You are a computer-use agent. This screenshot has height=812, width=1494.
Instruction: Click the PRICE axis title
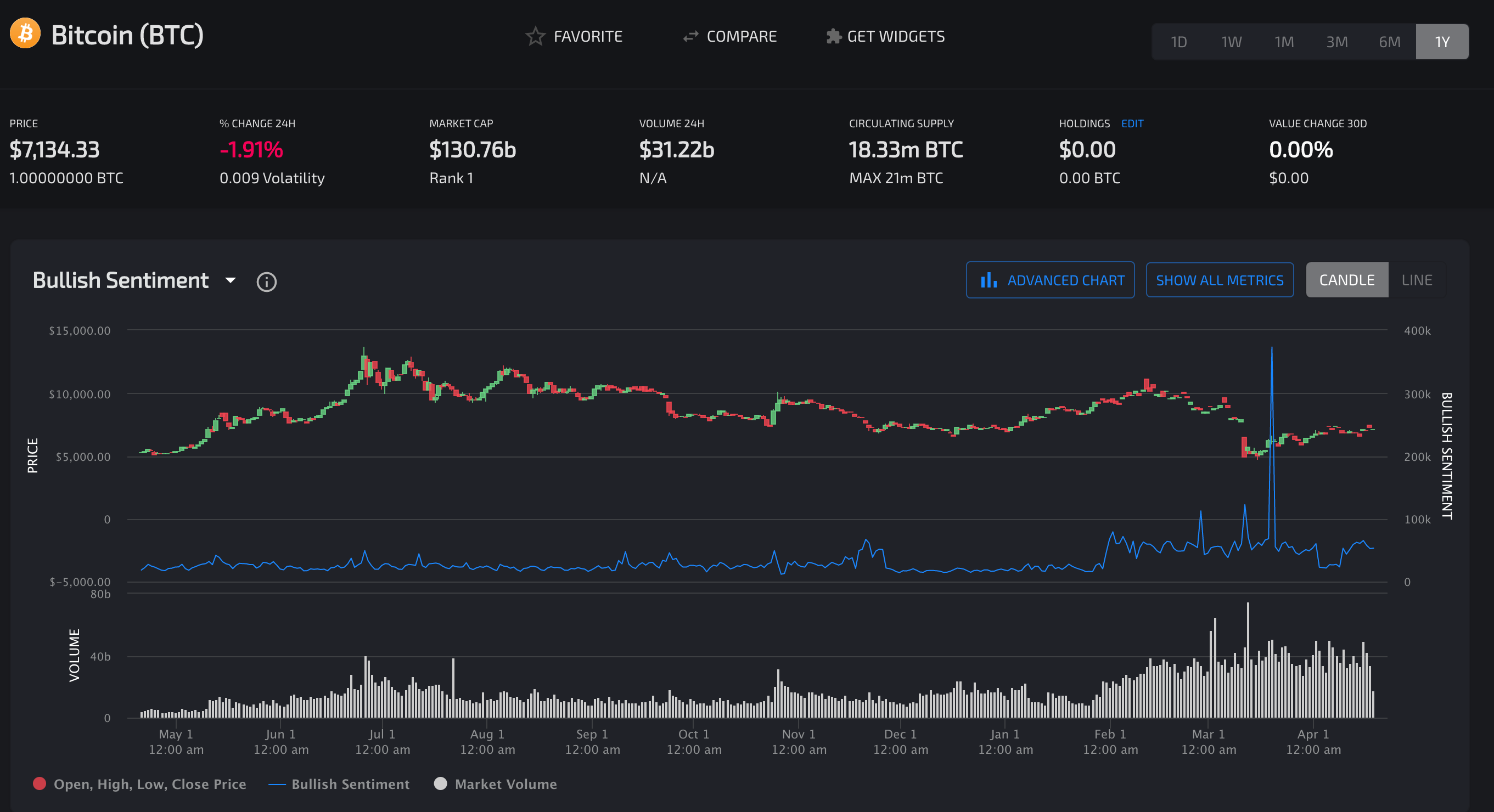click(x=32, y=455)
